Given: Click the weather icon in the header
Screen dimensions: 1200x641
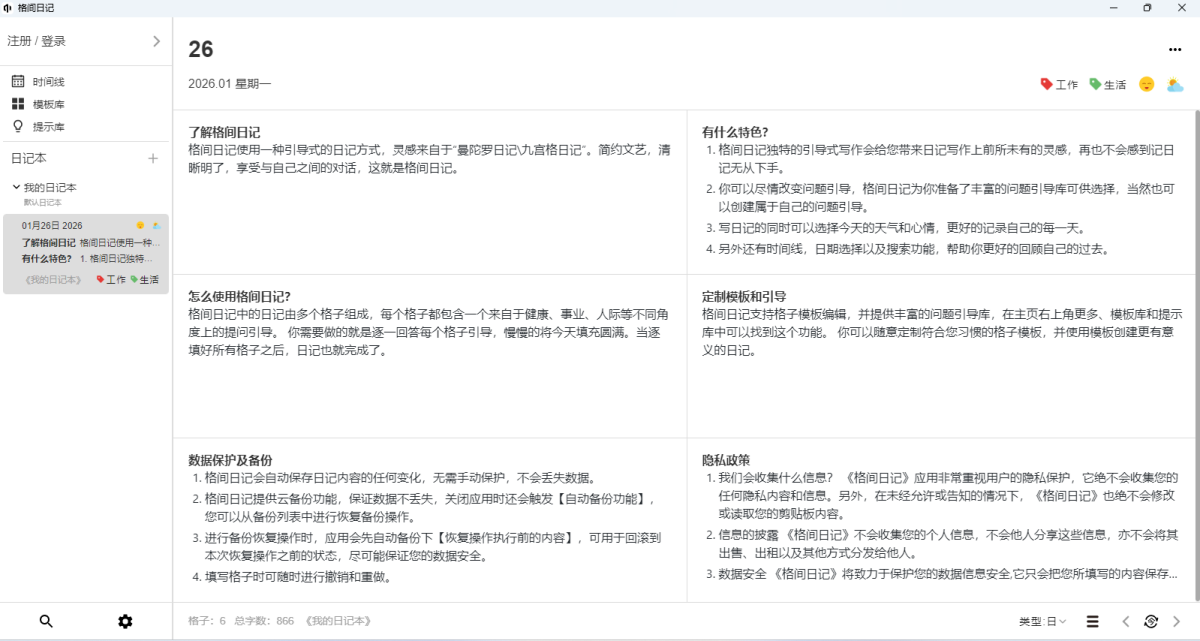Looking at the screenshot, I should point(1175,85).
